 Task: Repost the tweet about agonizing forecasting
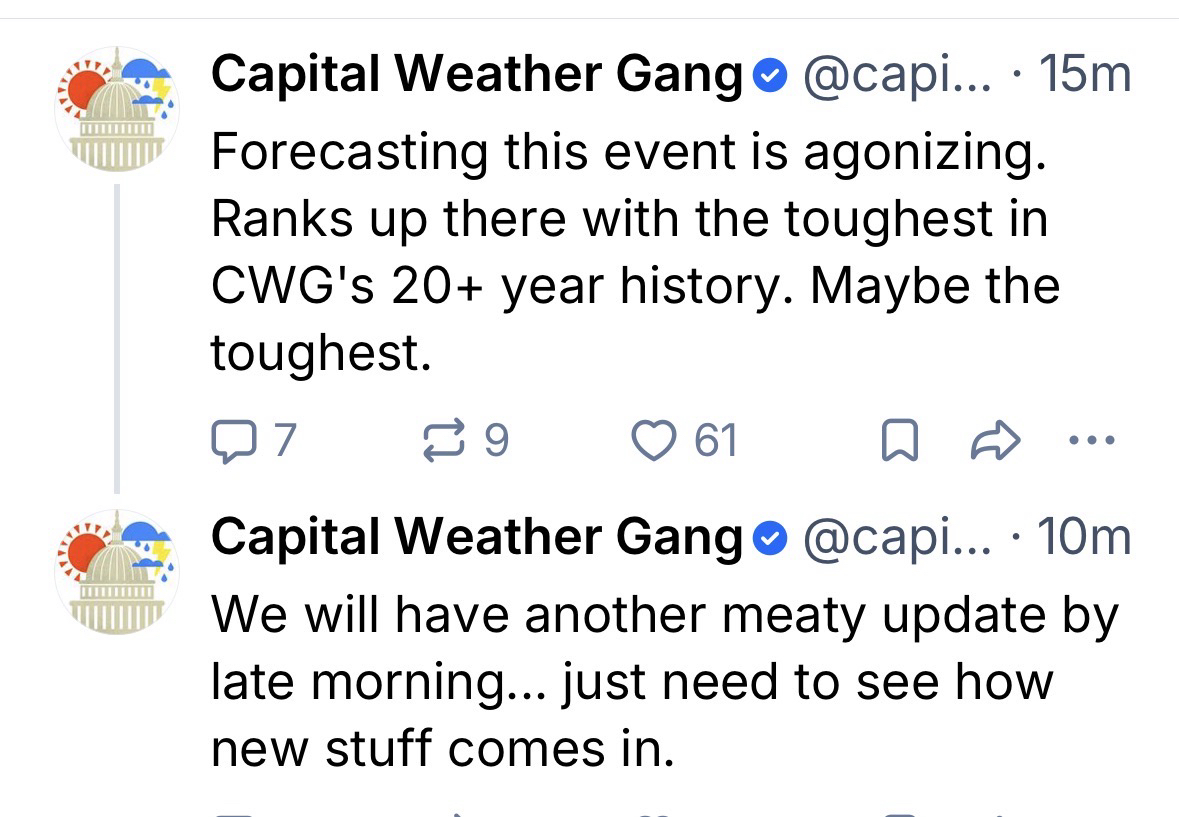point(445,441)
